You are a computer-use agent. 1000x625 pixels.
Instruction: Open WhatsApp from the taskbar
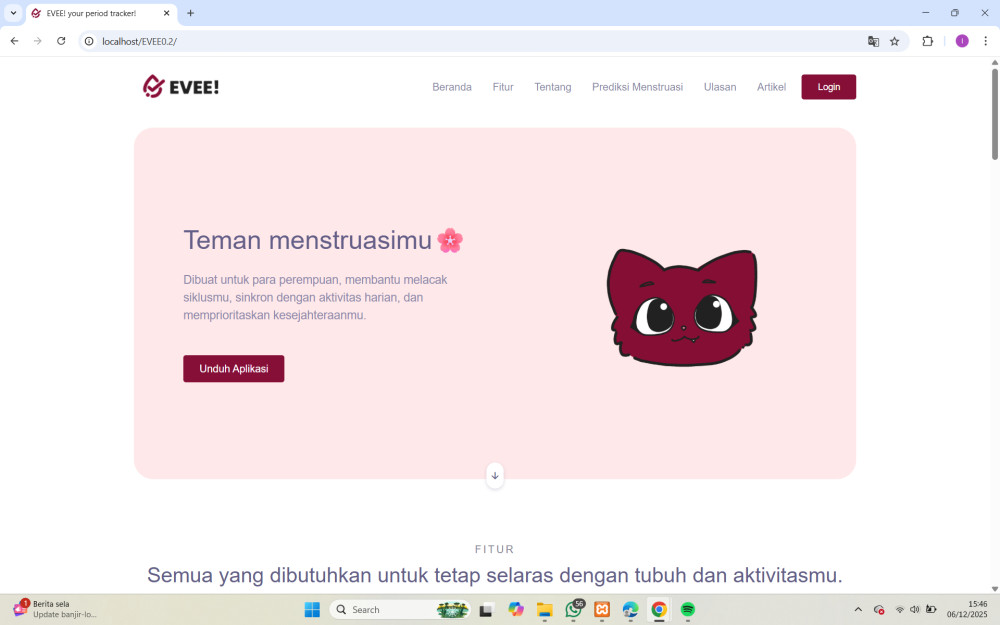click(x=573, y=609)
